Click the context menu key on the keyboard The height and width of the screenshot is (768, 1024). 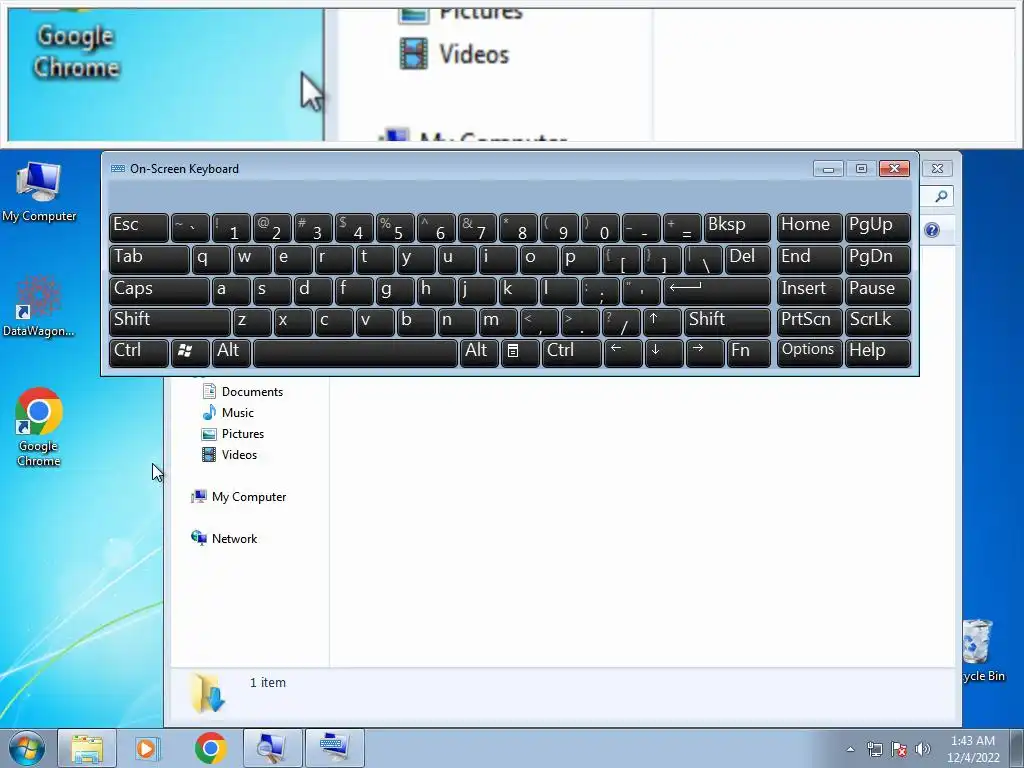click(519, 353)
